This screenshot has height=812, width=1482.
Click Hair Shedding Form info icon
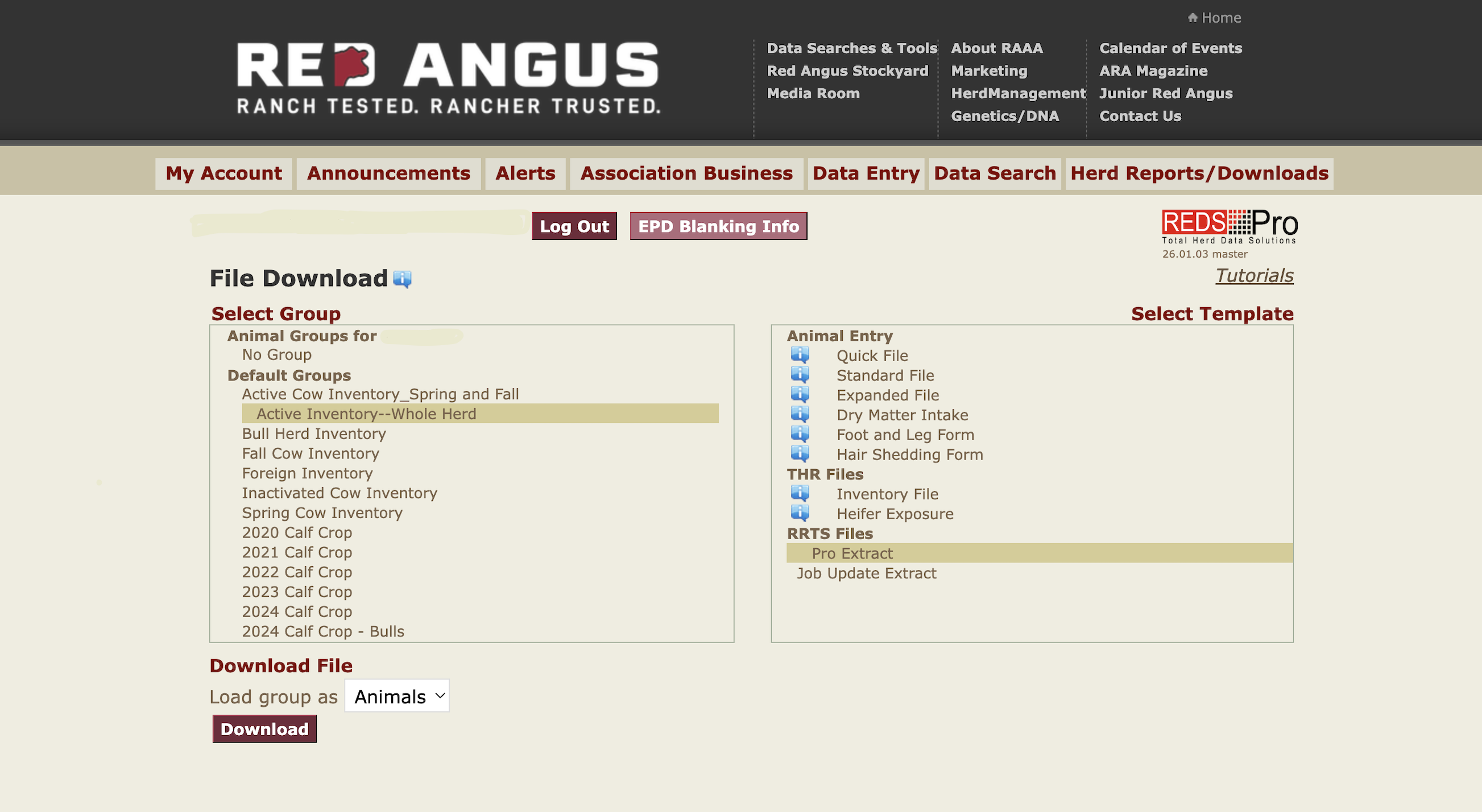800,454
